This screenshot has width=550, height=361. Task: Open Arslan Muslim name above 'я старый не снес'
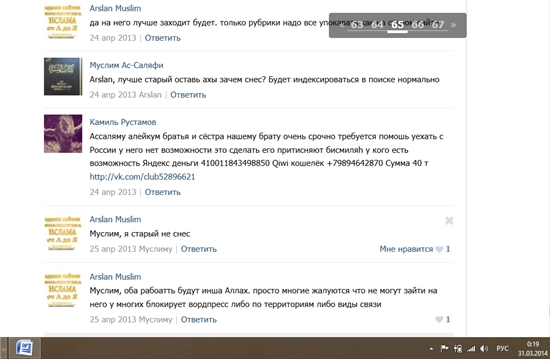tap(115, 219)
